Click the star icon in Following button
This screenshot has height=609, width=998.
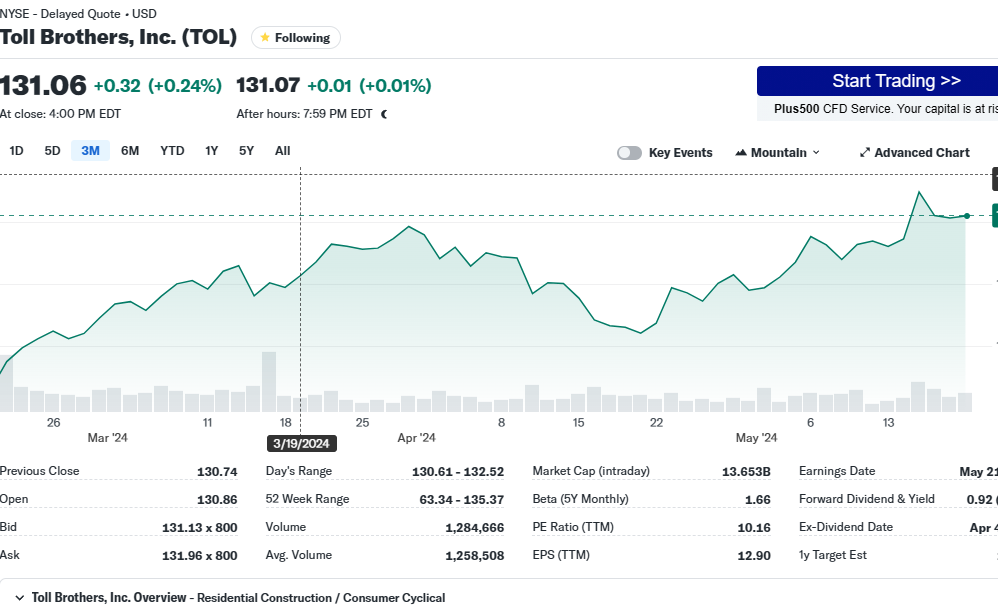pos(265,38)
